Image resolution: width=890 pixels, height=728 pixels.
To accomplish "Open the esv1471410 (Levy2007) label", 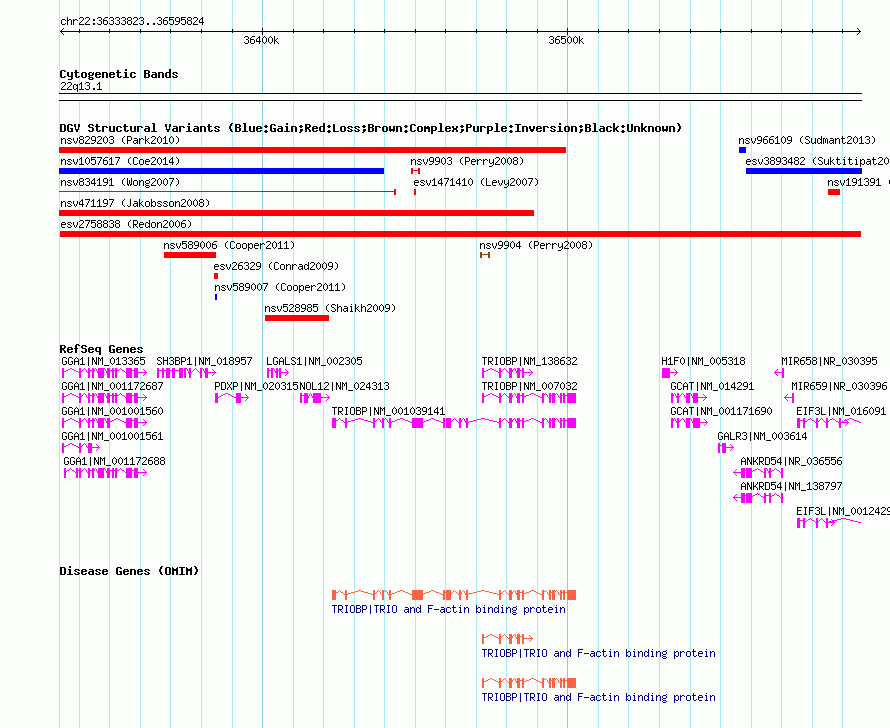I will [x=476, y=182].
